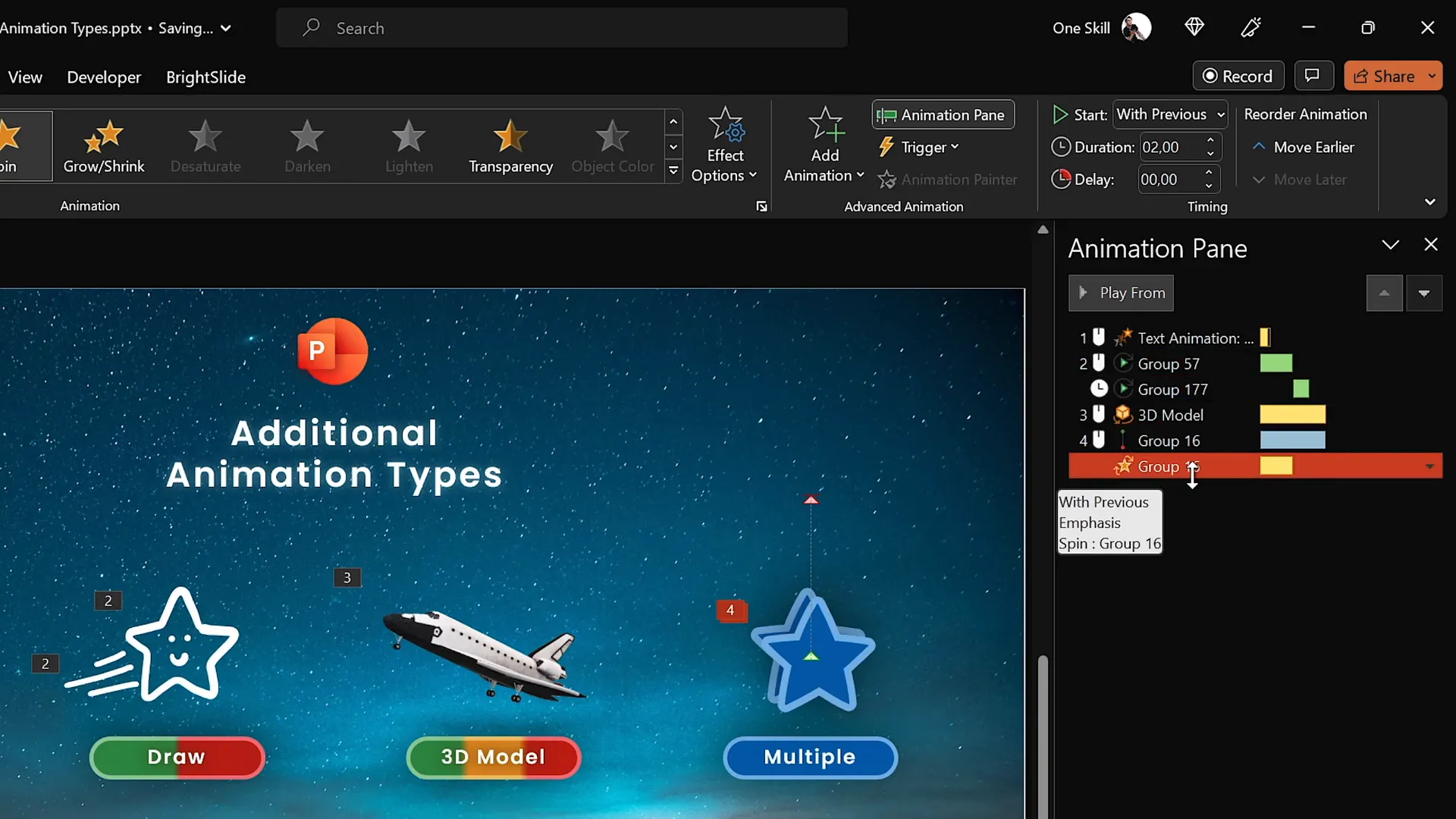Open the Comments pane

click(1314, 76)
